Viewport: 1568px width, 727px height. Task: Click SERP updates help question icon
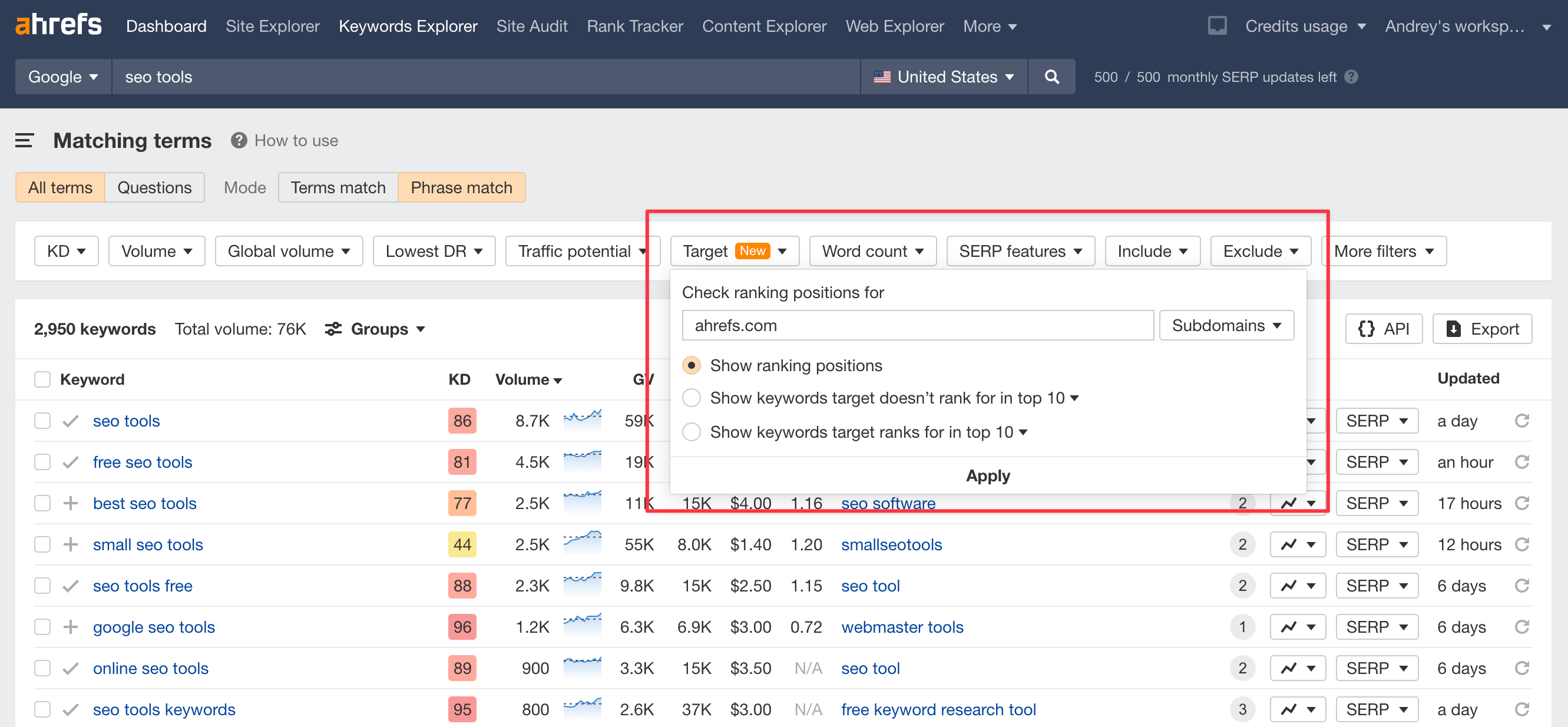tap(1351, 77)
